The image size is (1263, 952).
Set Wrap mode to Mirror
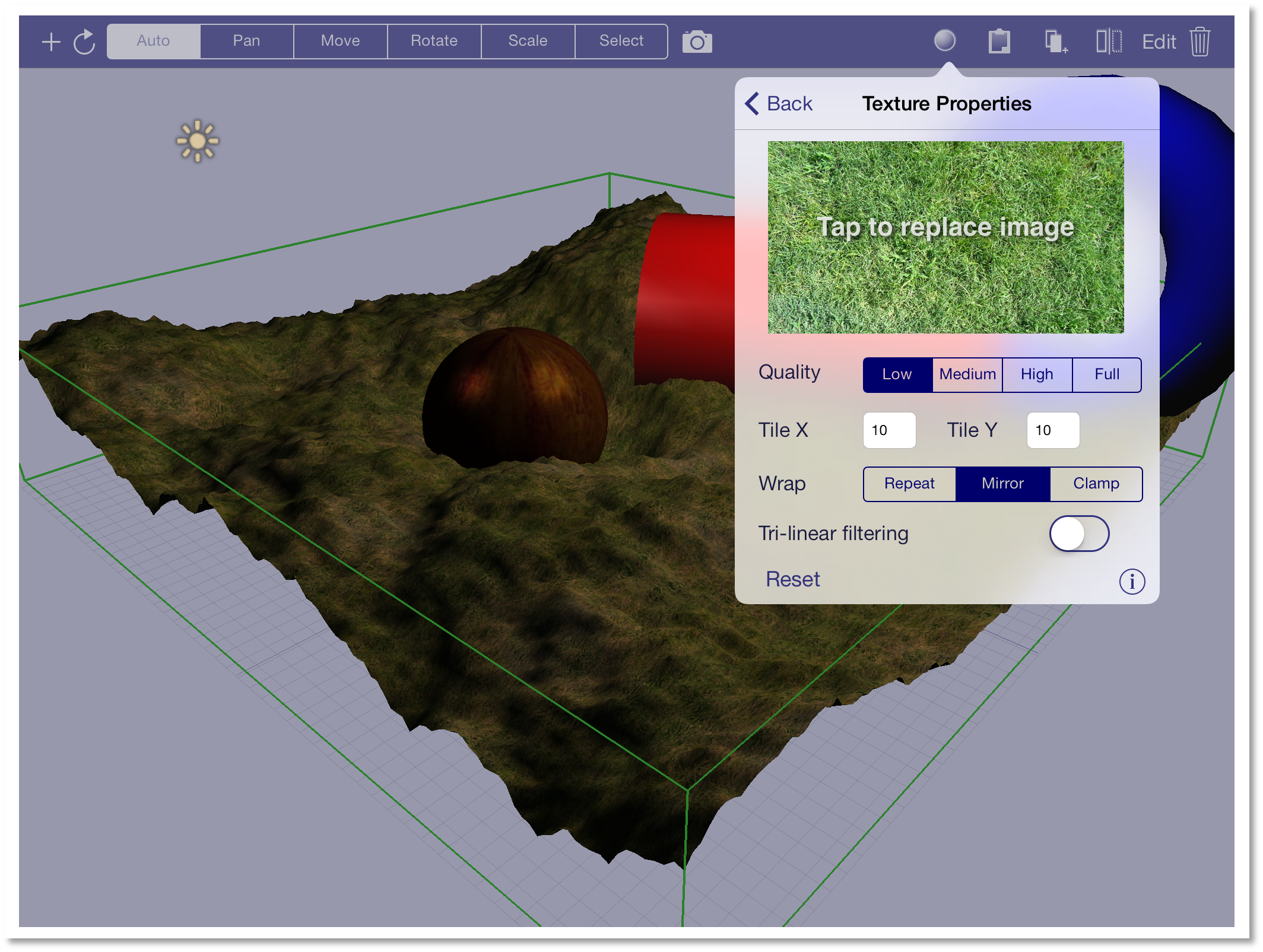1002,484
